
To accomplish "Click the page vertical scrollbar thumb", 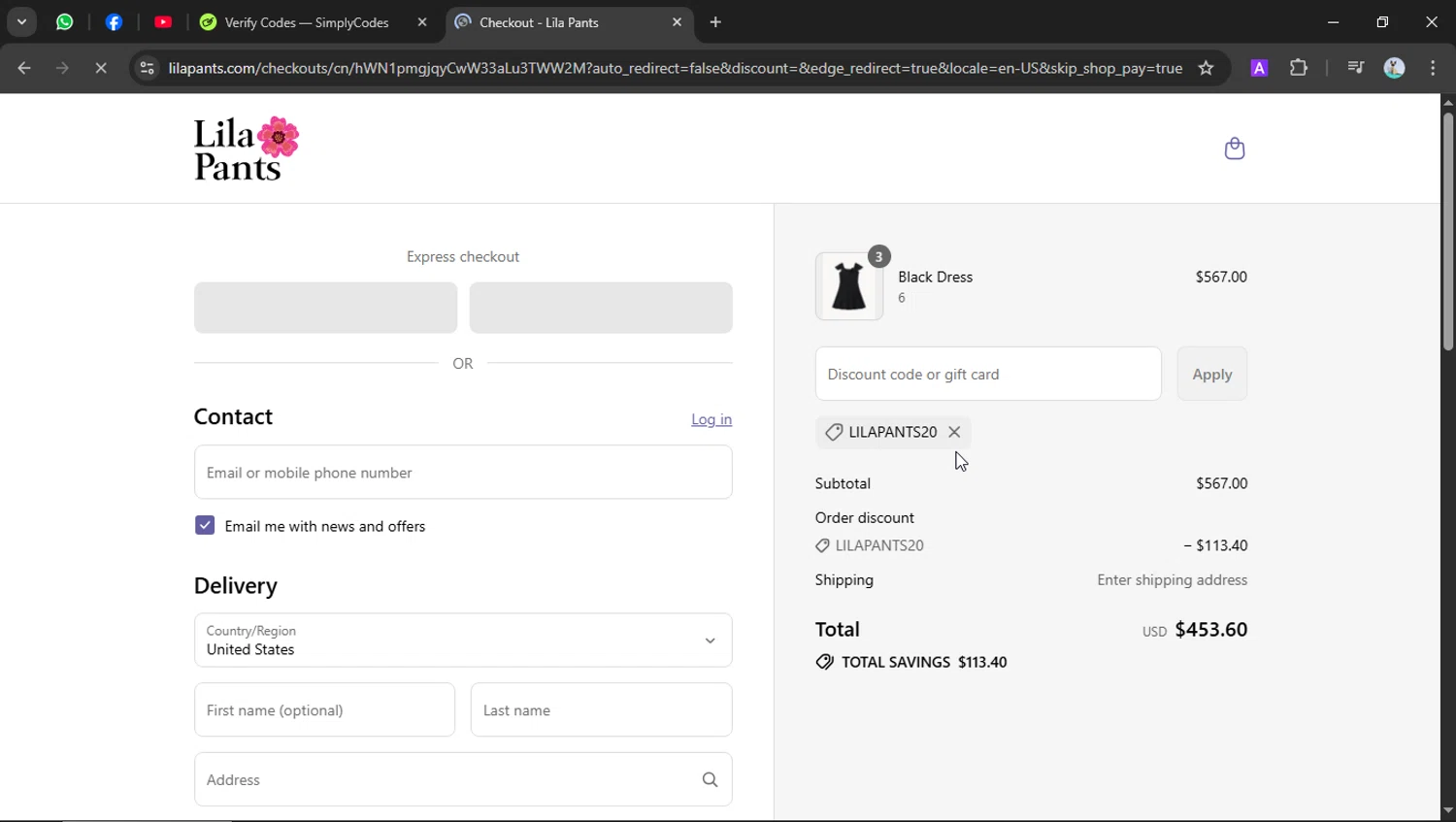I will (1447, 231).
